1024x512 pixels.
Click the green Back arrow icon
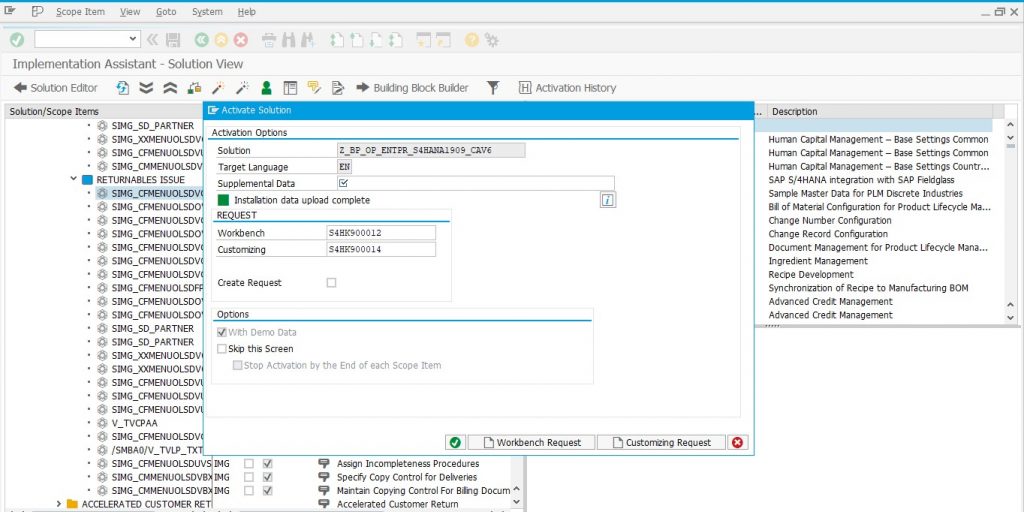202,40
